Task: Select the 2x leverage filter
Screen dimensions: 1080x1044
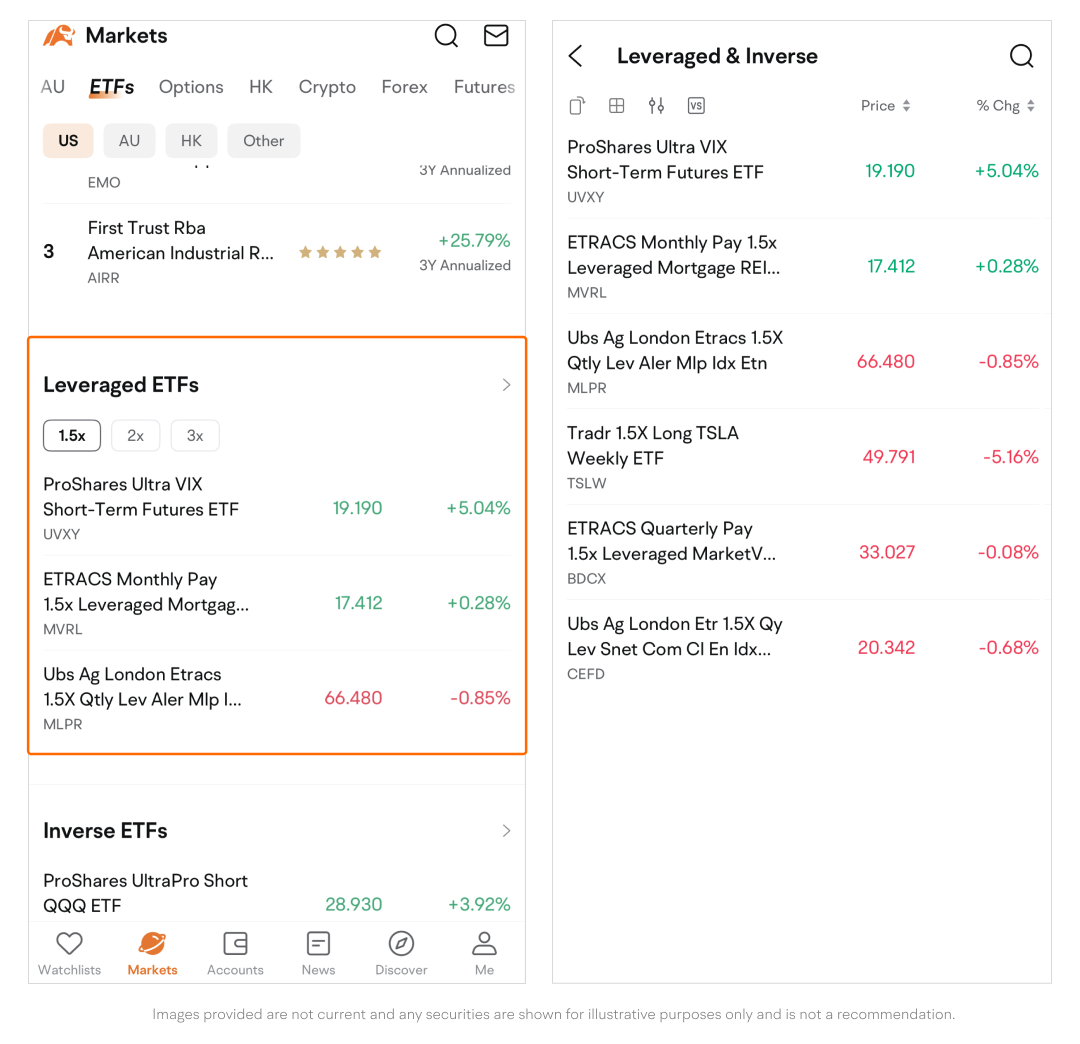Action: [135, 436]
